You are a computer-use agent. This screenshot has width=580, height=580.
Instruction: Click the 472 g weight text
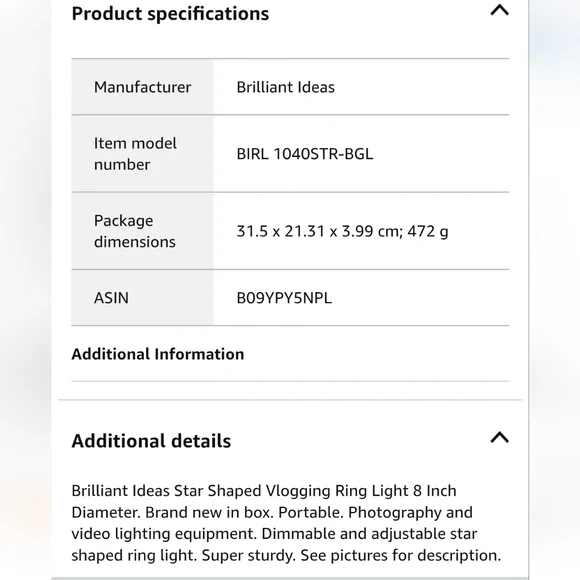(x=428, y=231)
